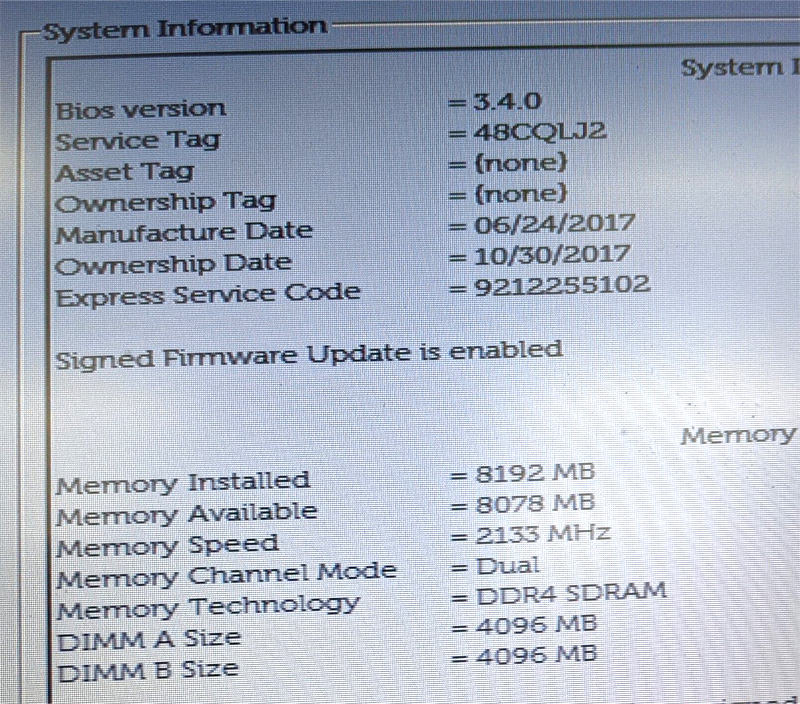This screenshot has height=704, width=800.
Task: Select the Asset Tag label
Action: [125, 172]
